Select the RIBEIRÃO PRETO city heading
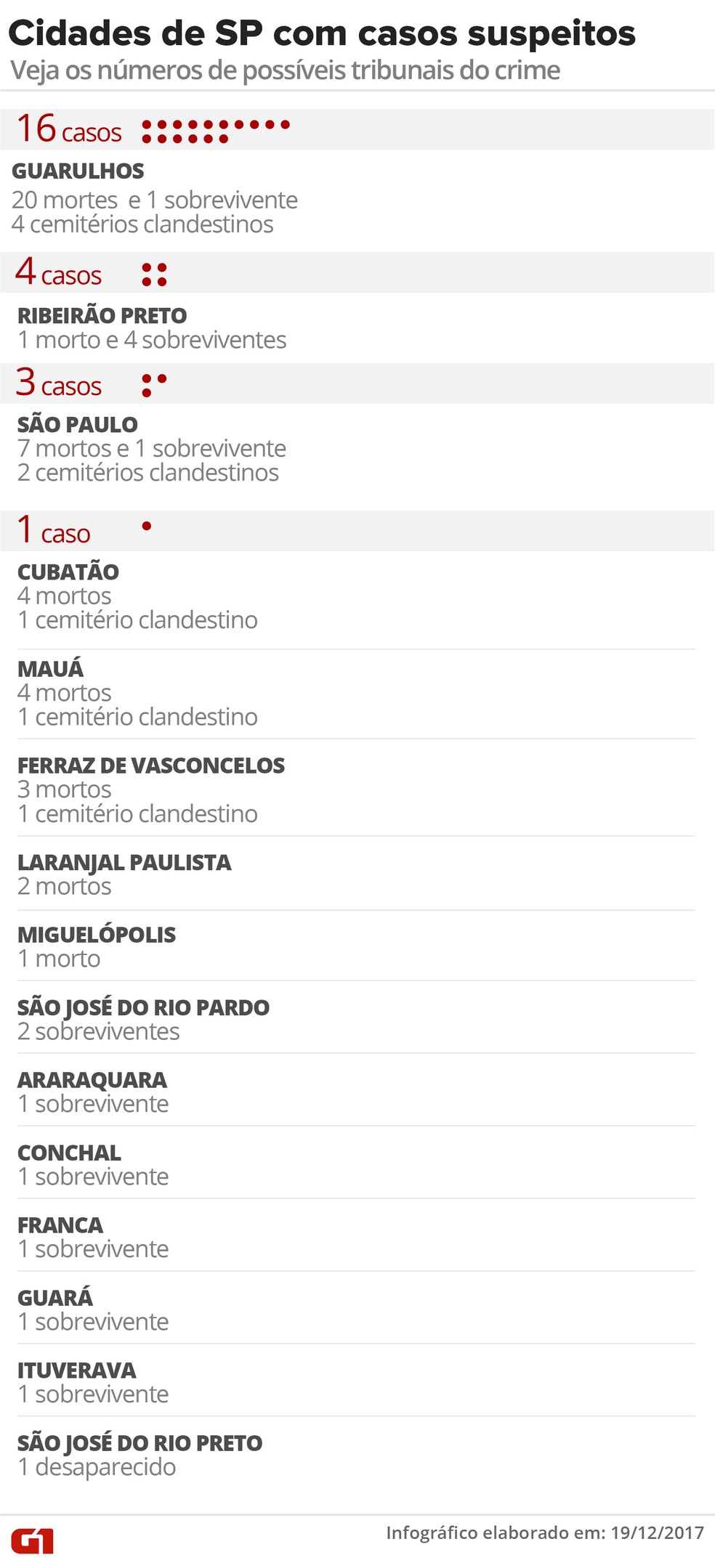715x1568 pixels. [102, 316]
